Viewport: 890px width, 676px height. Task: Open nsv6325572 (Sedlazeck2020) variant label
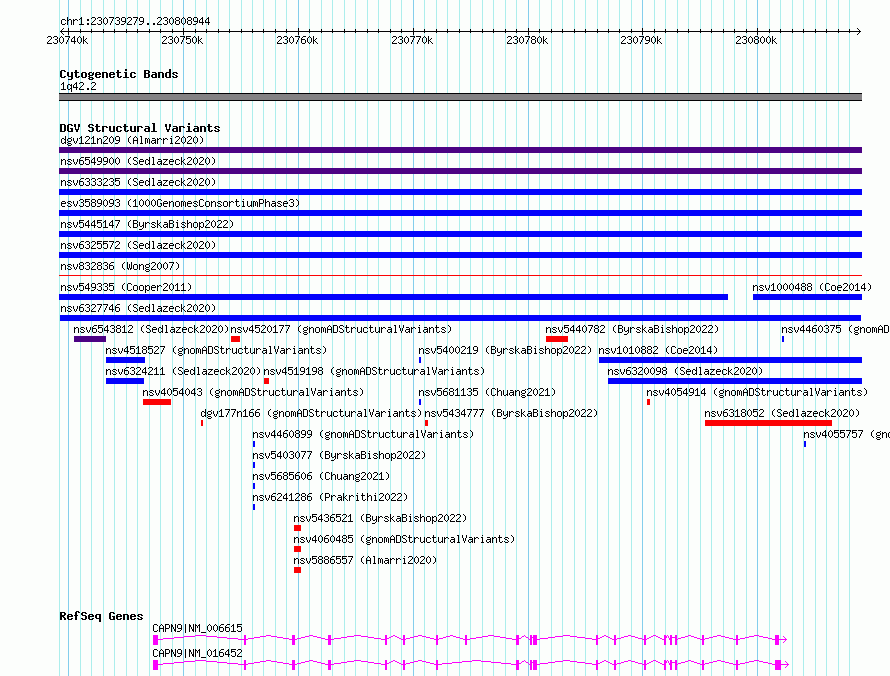click(x=138, y=245)
